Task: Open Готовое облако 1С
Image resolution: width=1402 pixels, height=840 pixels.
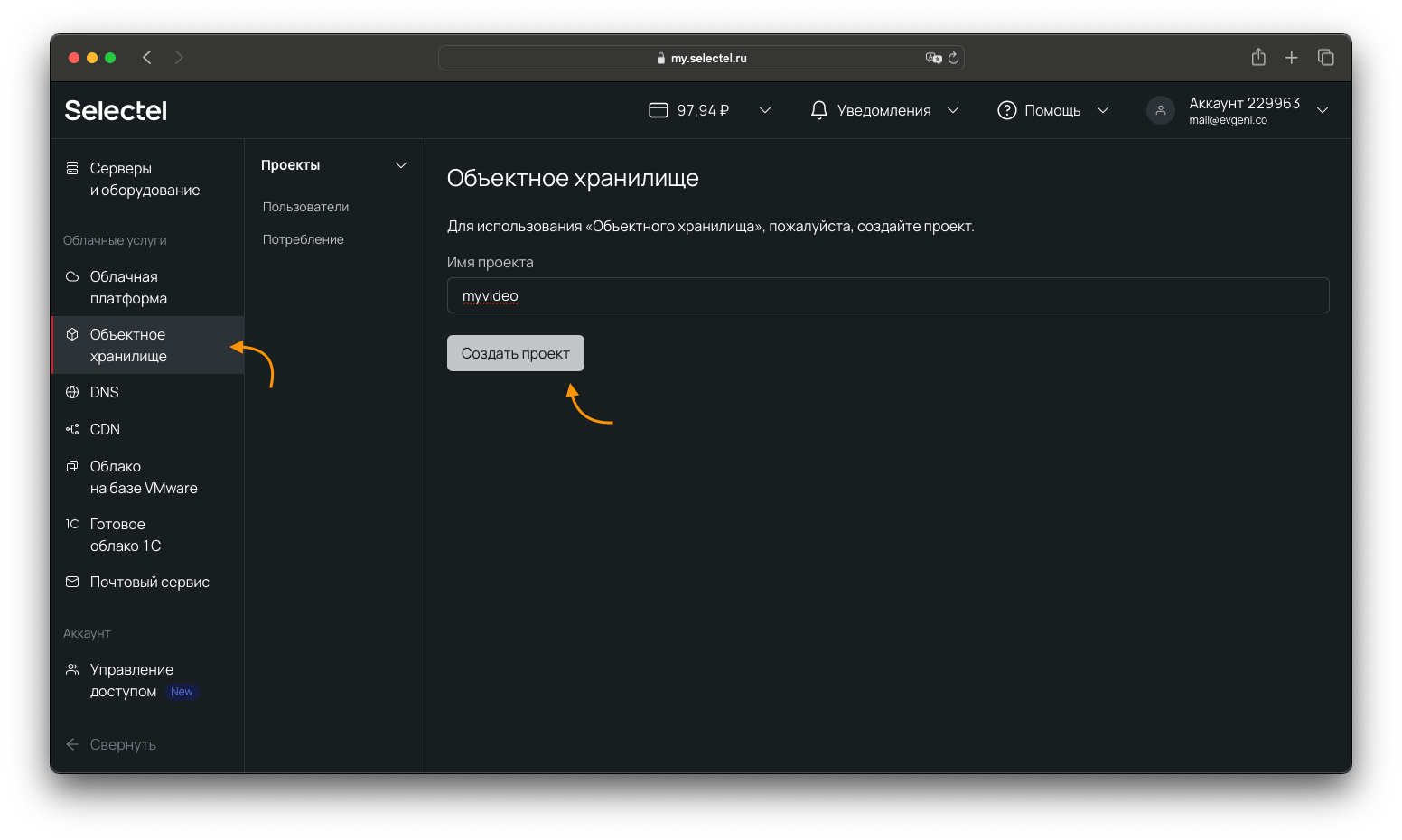Action: pos(147,535)
